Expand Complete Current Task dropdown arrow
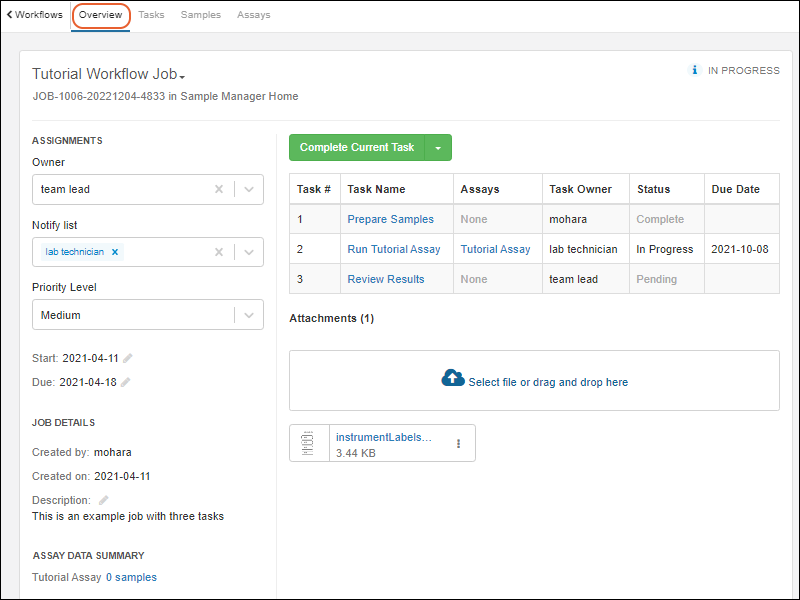This screenshot has width=800, height=600. pyautogui.click(x=438, y=148)
